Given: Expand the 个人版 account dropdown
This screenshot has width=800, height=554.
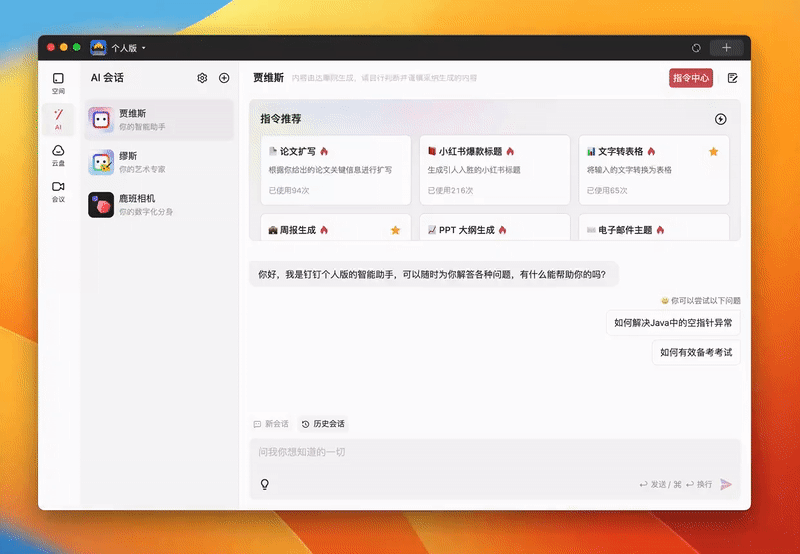Looking at the screenshot, I should coord(143,47).
